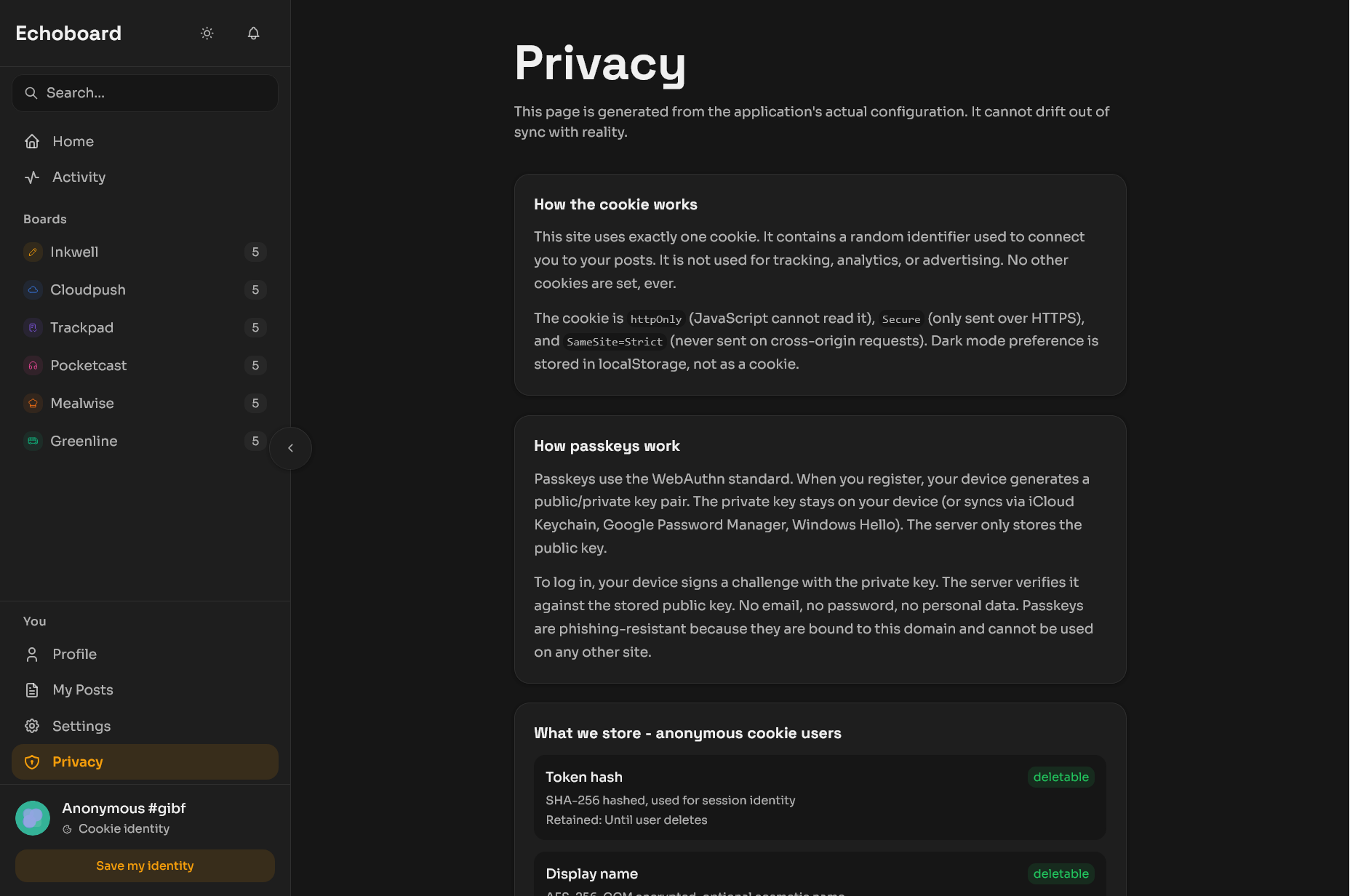
Task: Click the Token hash deletable badge
Action: pyautogui.click(x=1061, y=777)
